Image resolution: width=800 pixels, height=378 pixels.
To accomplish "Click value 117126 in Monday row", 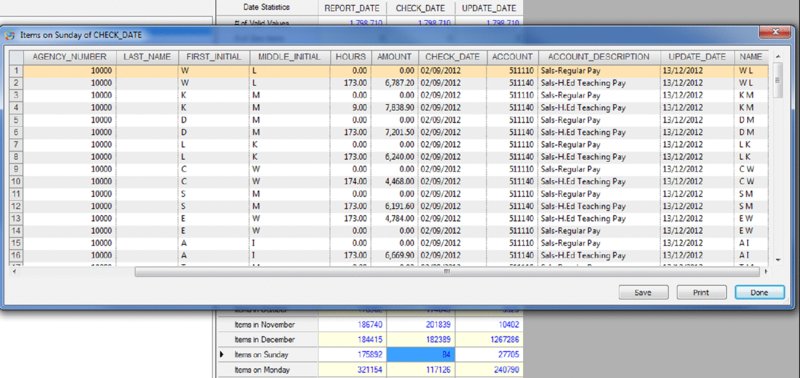I will click(x=420, y=369).
